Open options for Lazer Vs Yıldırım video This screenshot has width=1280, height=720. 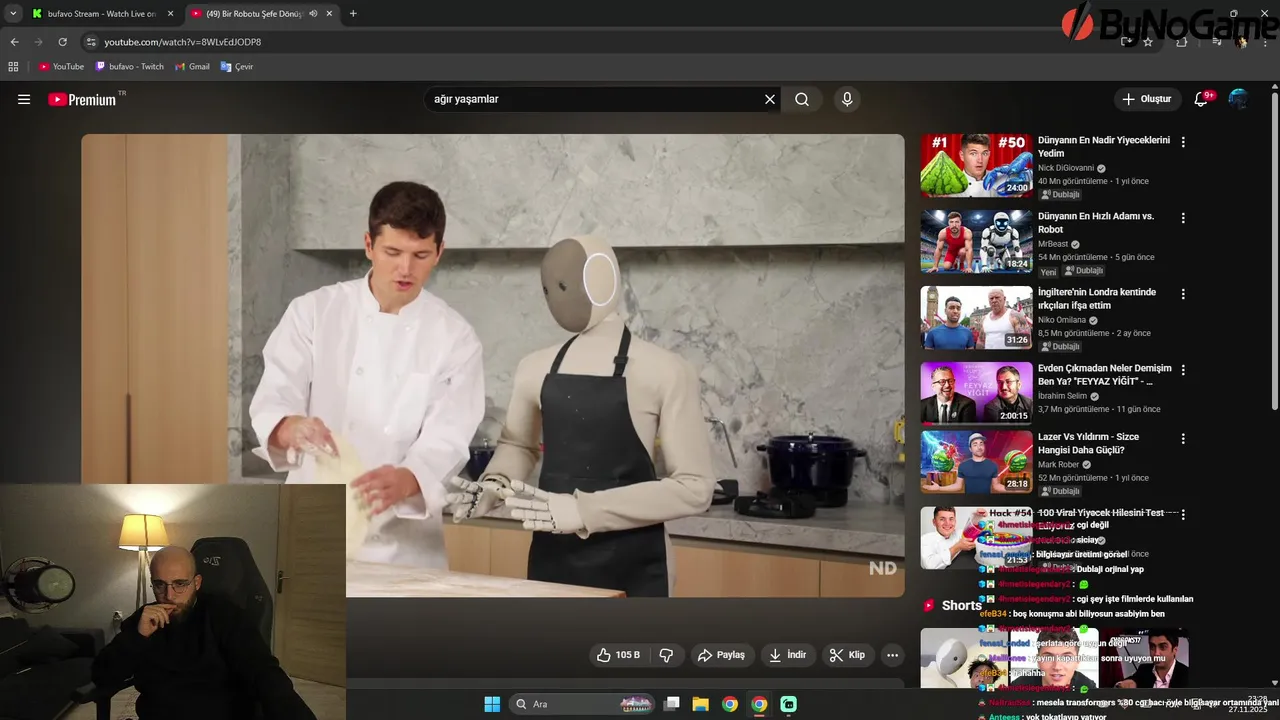pyautogui.click(x=1183, y=438)
